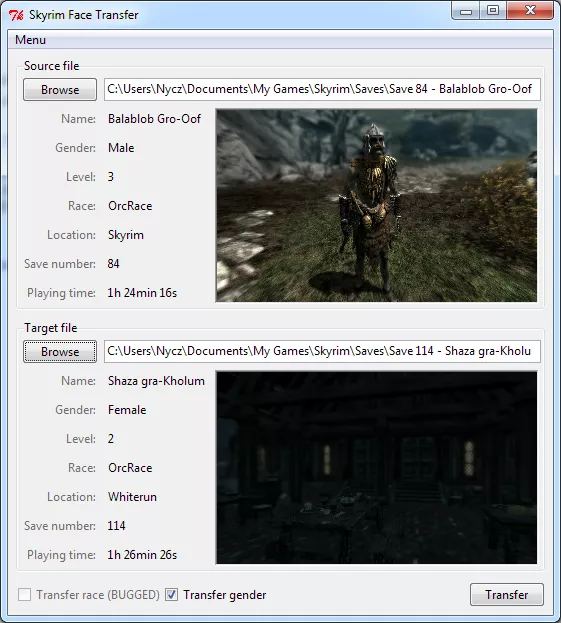Click the target file path field
This screenshot has height=623, width=561.
[322, 351]
